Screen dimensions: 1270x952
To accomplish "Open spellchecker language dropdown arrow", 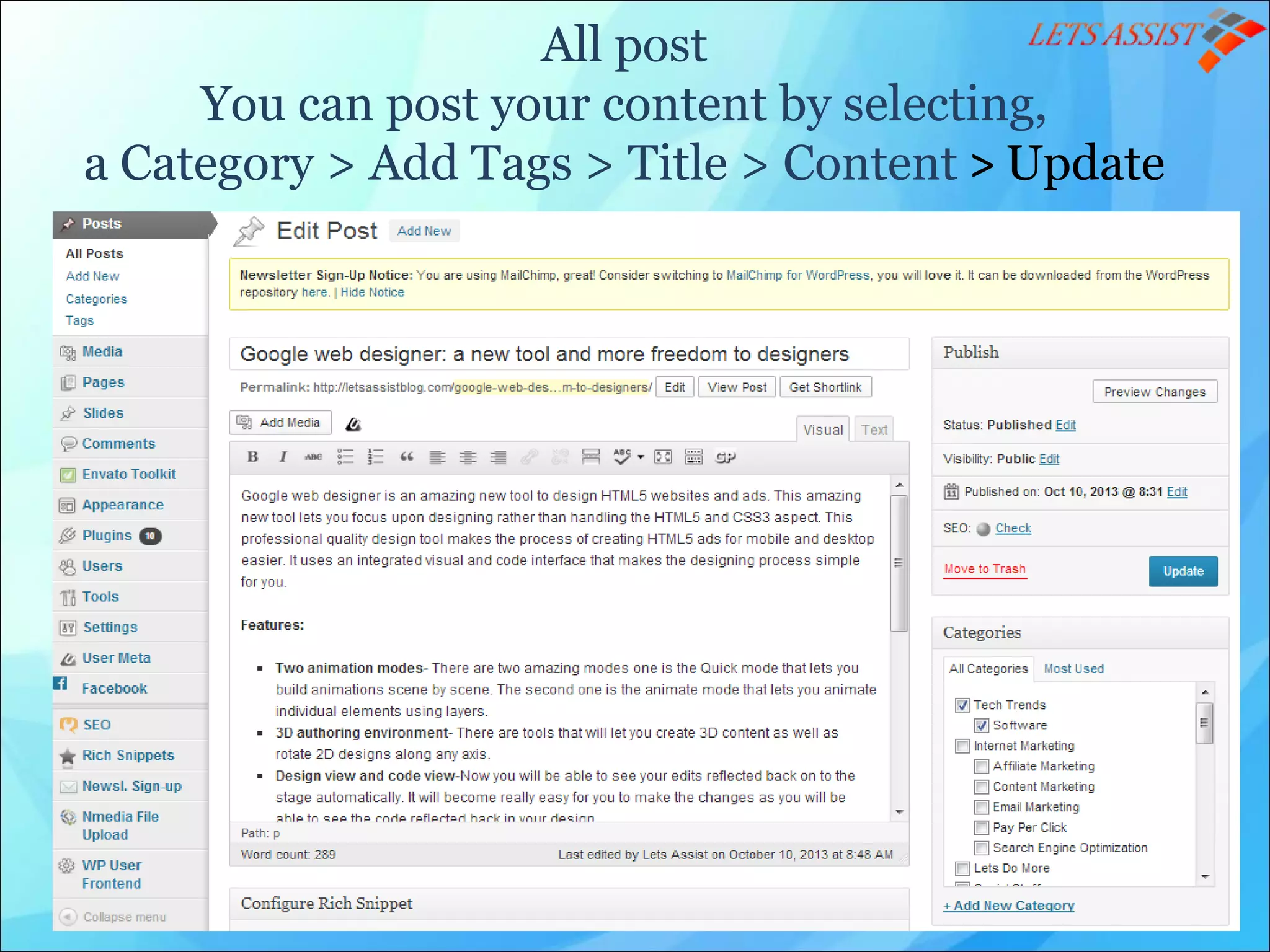I will pyautogui.click(x=641, y=457).
